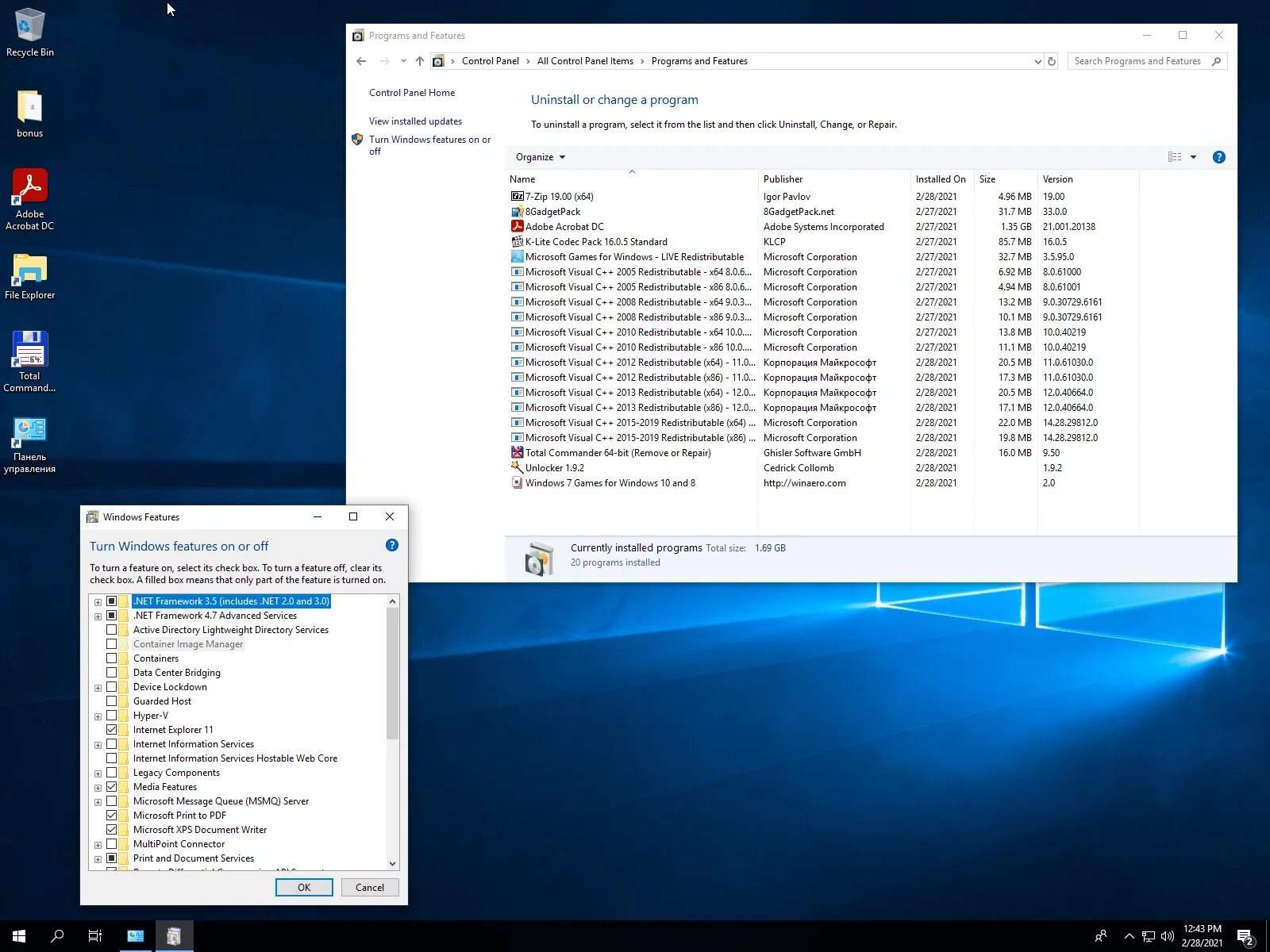The height and width of the screenshot is (952, 1270).
Task: Sort programs by Size column
Action: click(1006, 179)
